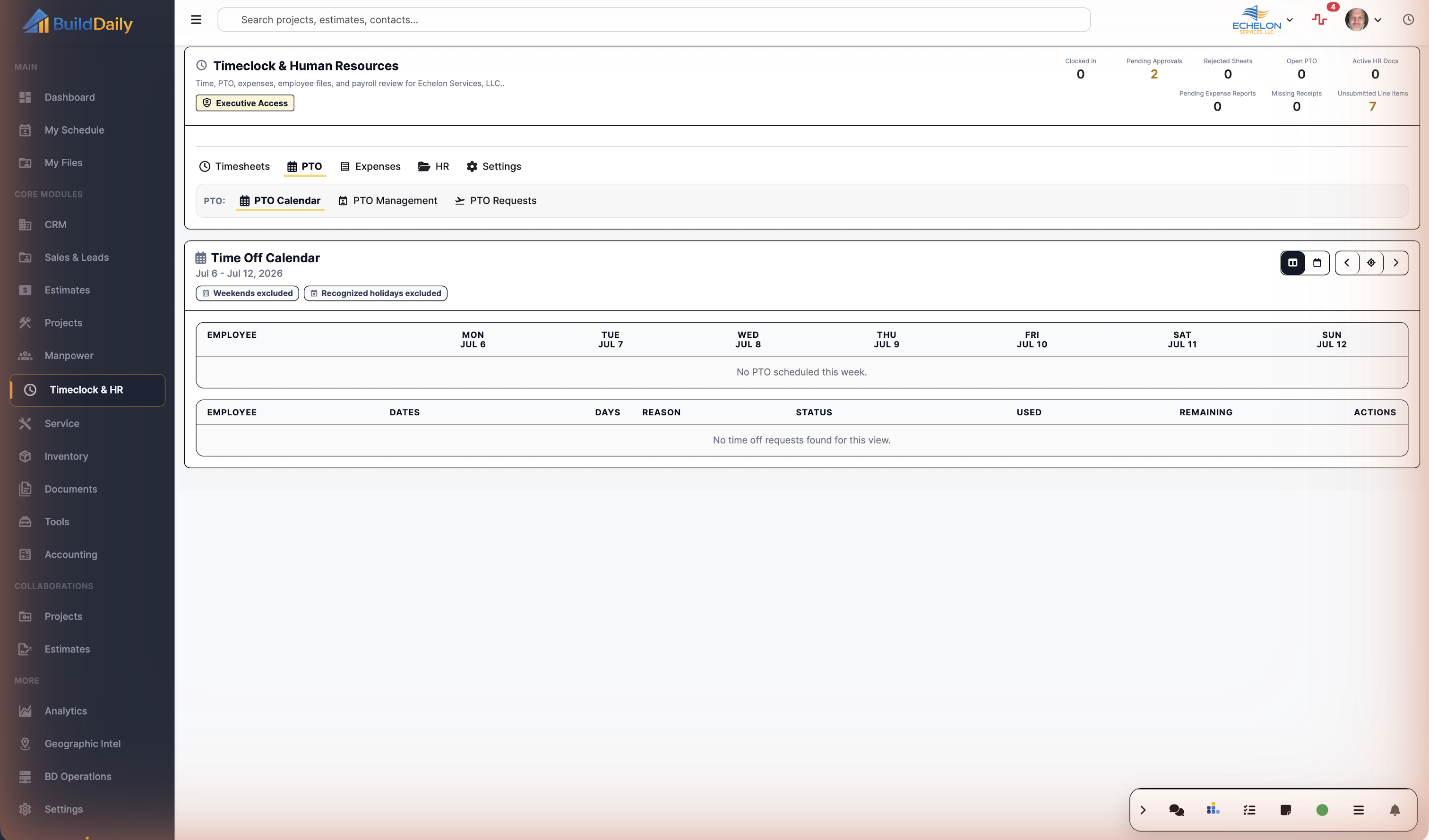
Task: Go to next week
Action: pos(1395,263)
